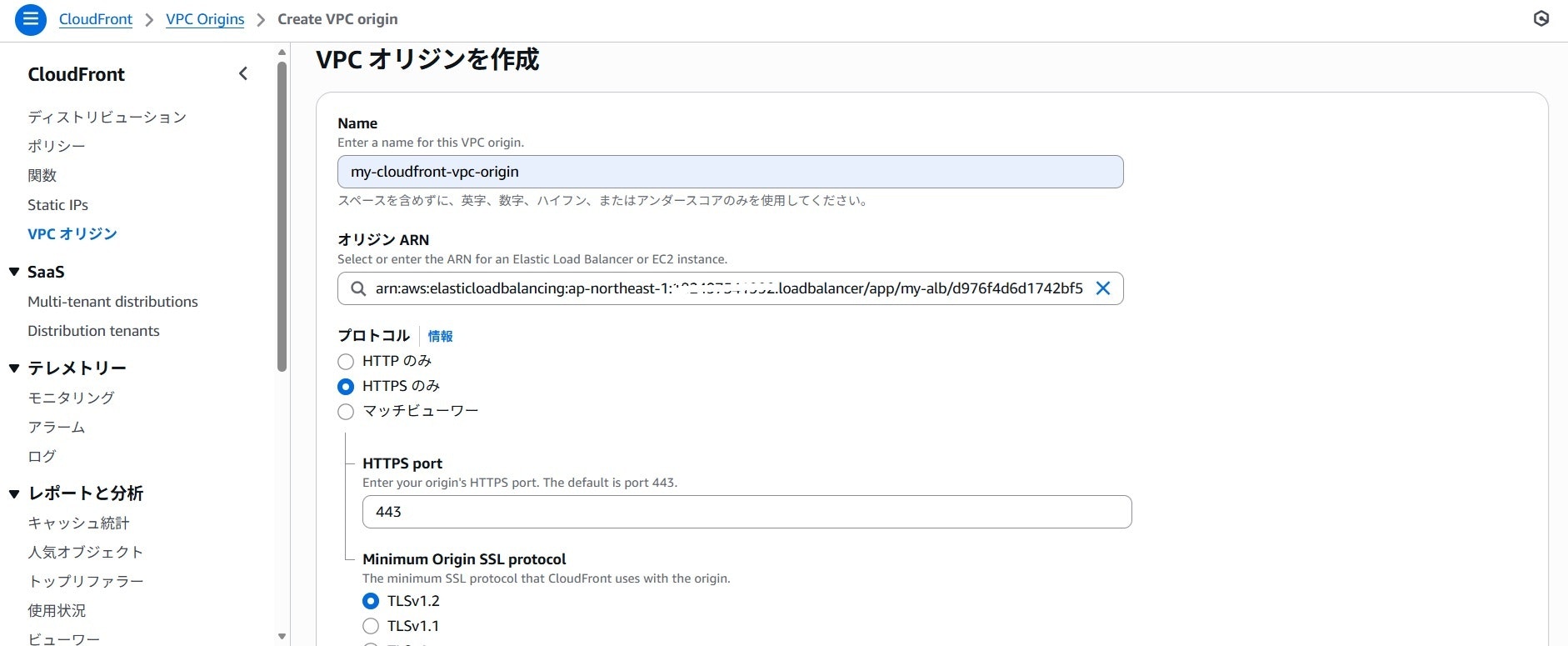
Task: Open 関数 in sidebar
Action: 42,175
